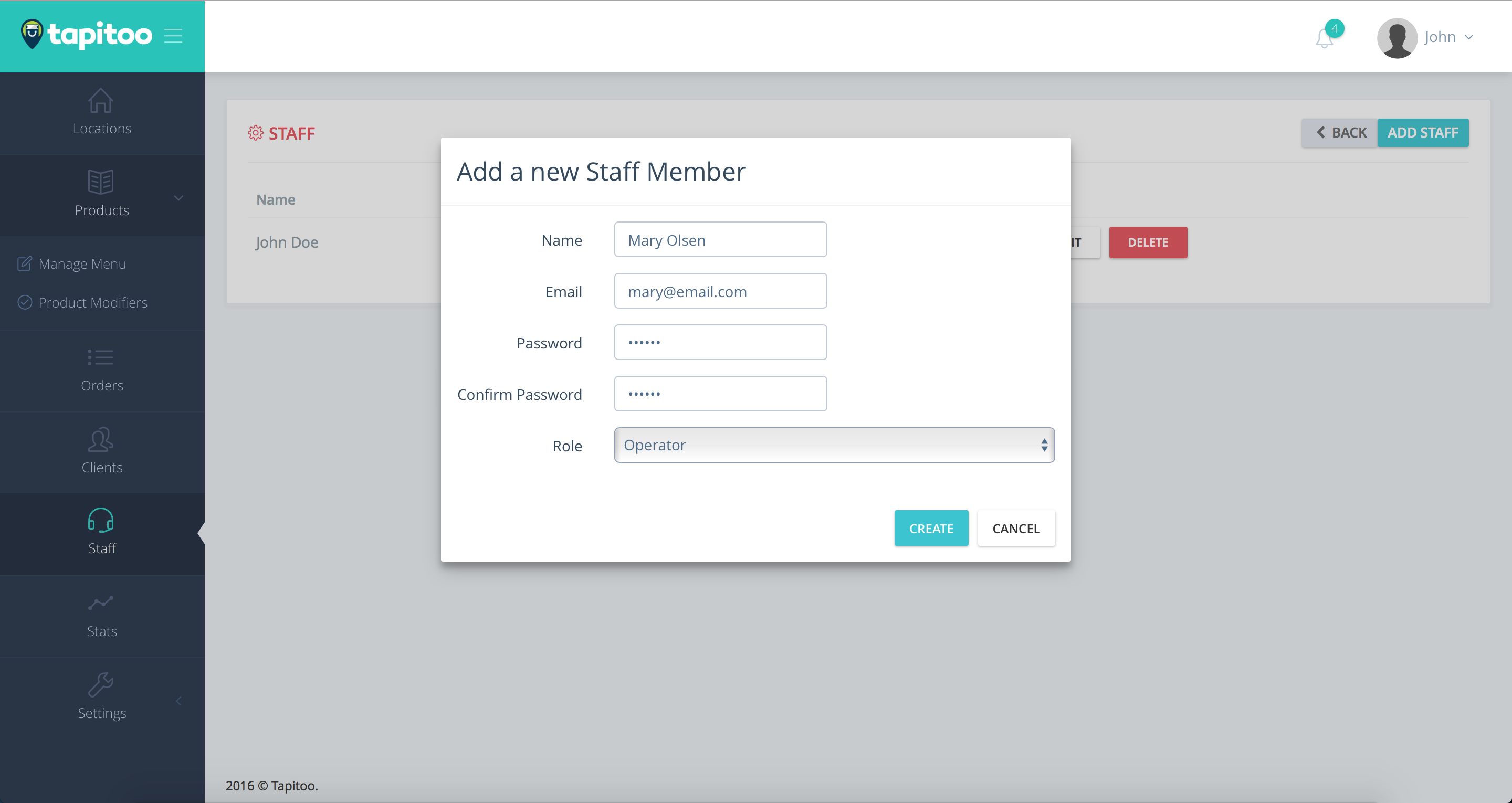Click the Stats line chart icon
This screenshot has height=803, width=1512.
(101, 603)
